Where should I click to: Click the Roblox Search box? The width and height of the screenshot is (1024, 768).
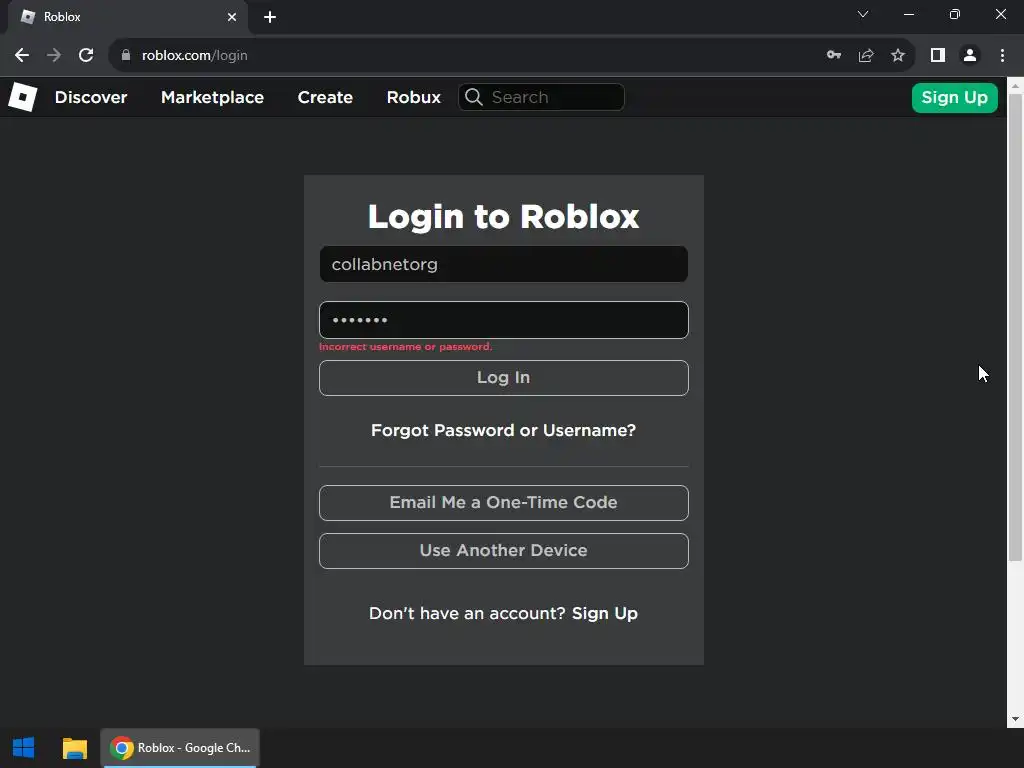pos(541,97)
